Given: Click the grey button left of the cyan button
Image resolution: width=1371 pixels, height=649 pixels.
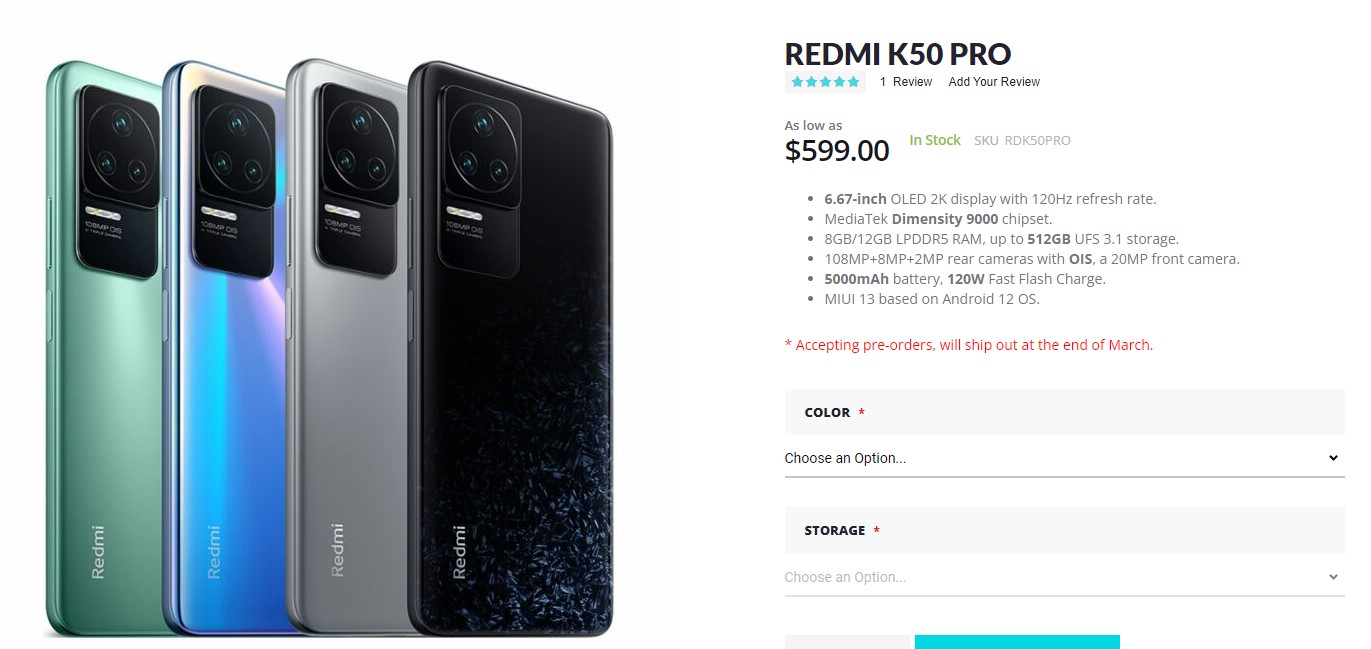Looking at the screenshot, I should pos(847,643).
